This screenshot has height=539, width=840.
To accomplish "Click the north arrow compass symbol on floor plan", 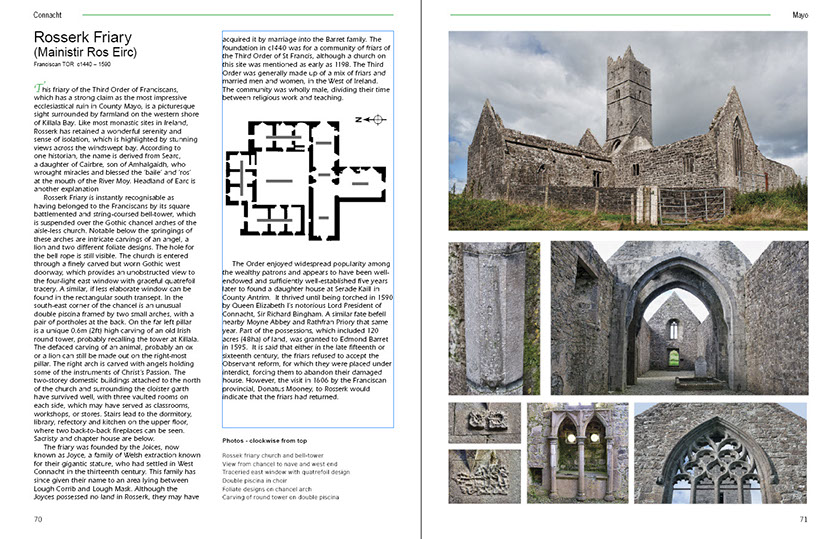I will 372,120.
